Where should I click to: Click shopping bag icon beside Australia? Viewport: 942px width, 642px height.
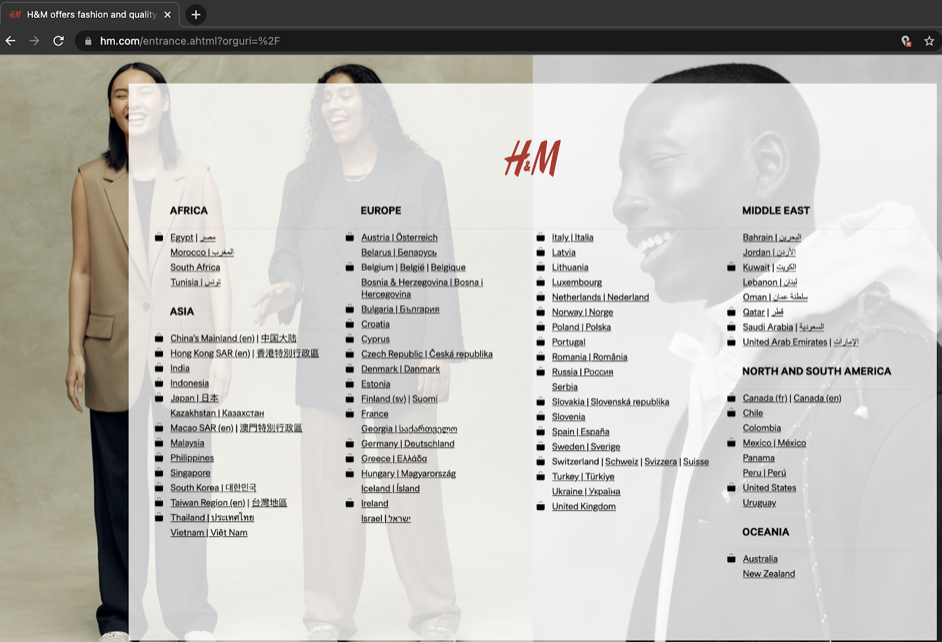tap(731, 559)
